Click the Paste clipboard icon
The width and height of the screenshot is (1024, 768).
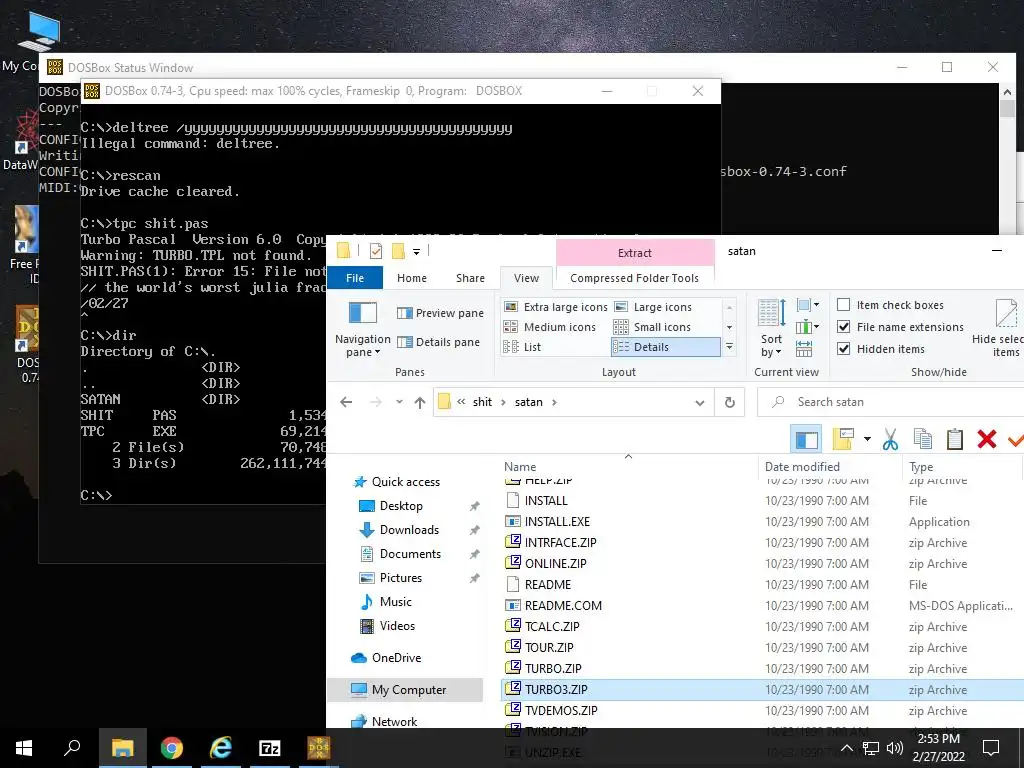(954, 440)
